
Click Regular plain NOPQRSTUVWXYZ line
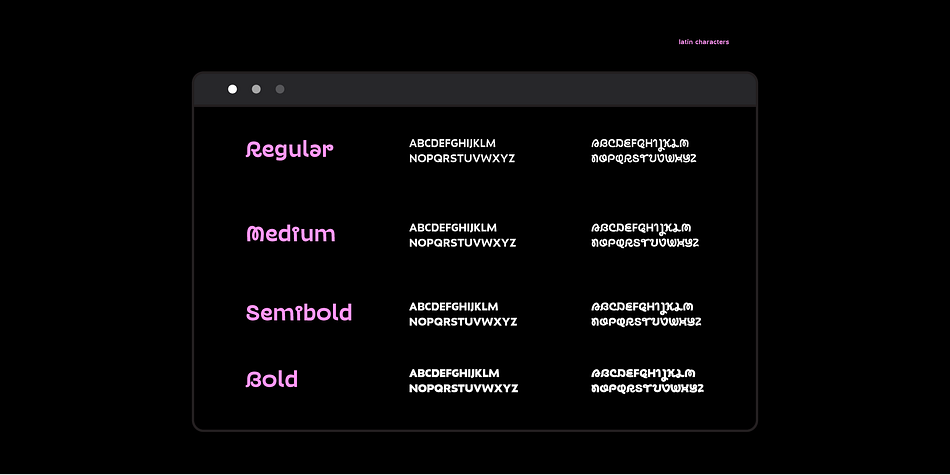(462, 159)
